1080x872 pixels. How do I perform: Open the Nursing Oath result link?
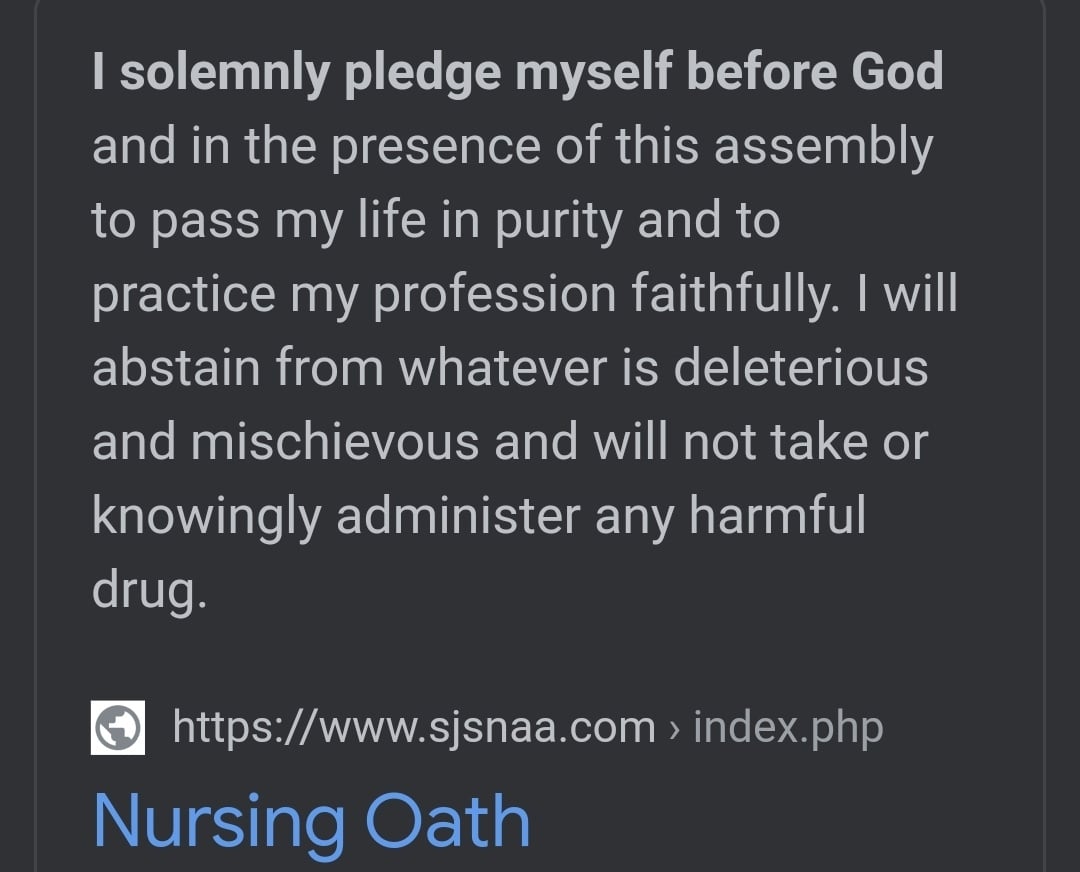pyautogui.click(x=311, y=822)
